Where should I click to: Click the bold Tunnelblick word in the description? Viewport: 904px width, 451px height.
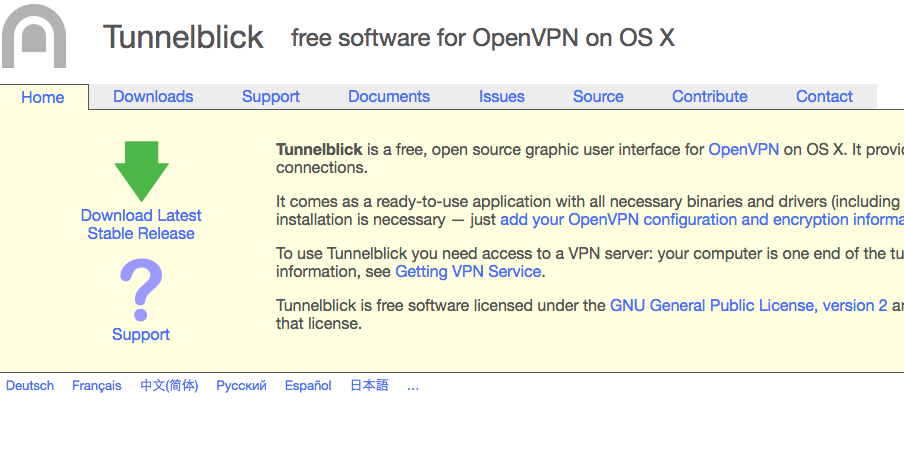319,150
